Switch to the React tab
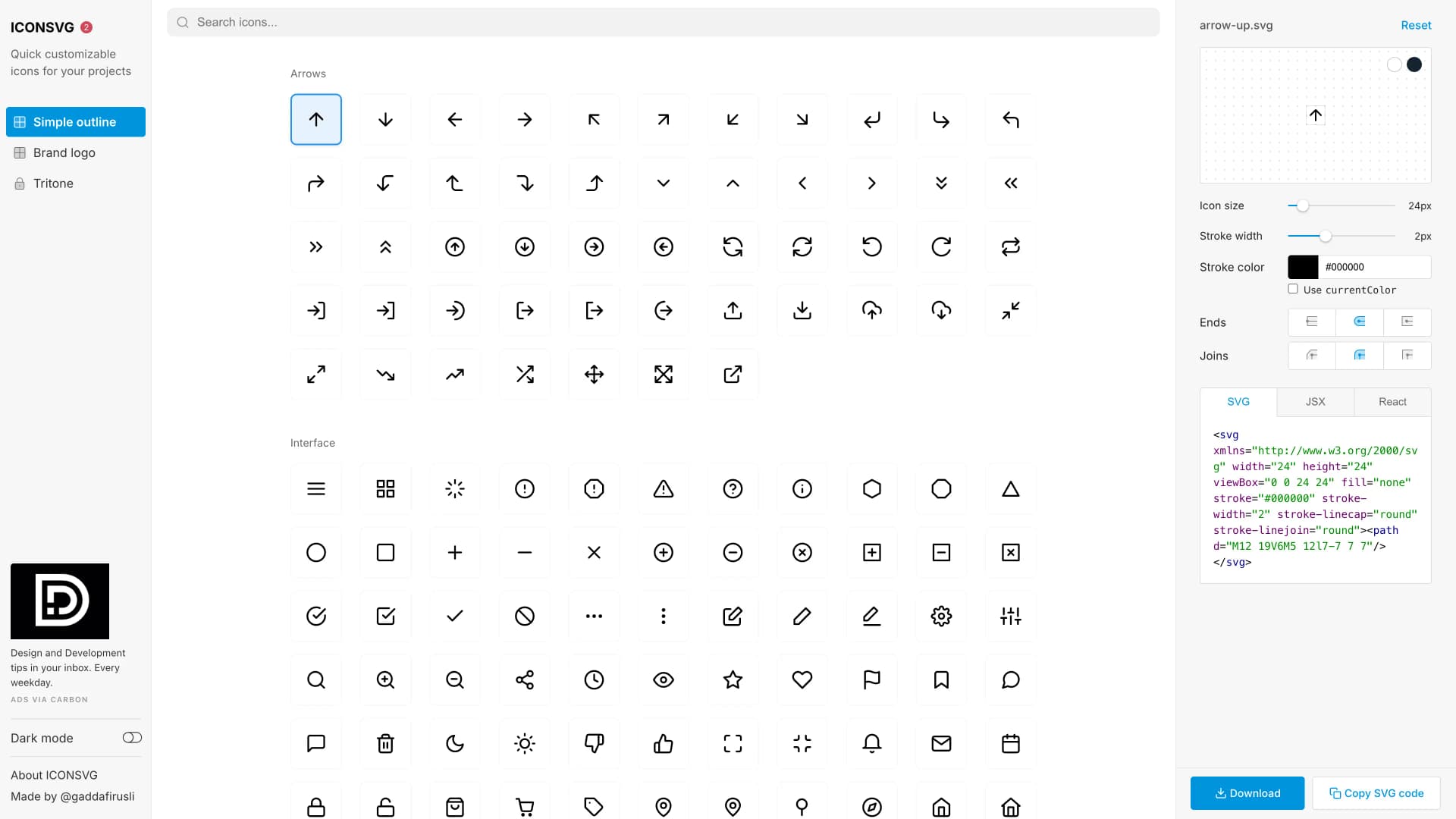 click(1392, 401)
